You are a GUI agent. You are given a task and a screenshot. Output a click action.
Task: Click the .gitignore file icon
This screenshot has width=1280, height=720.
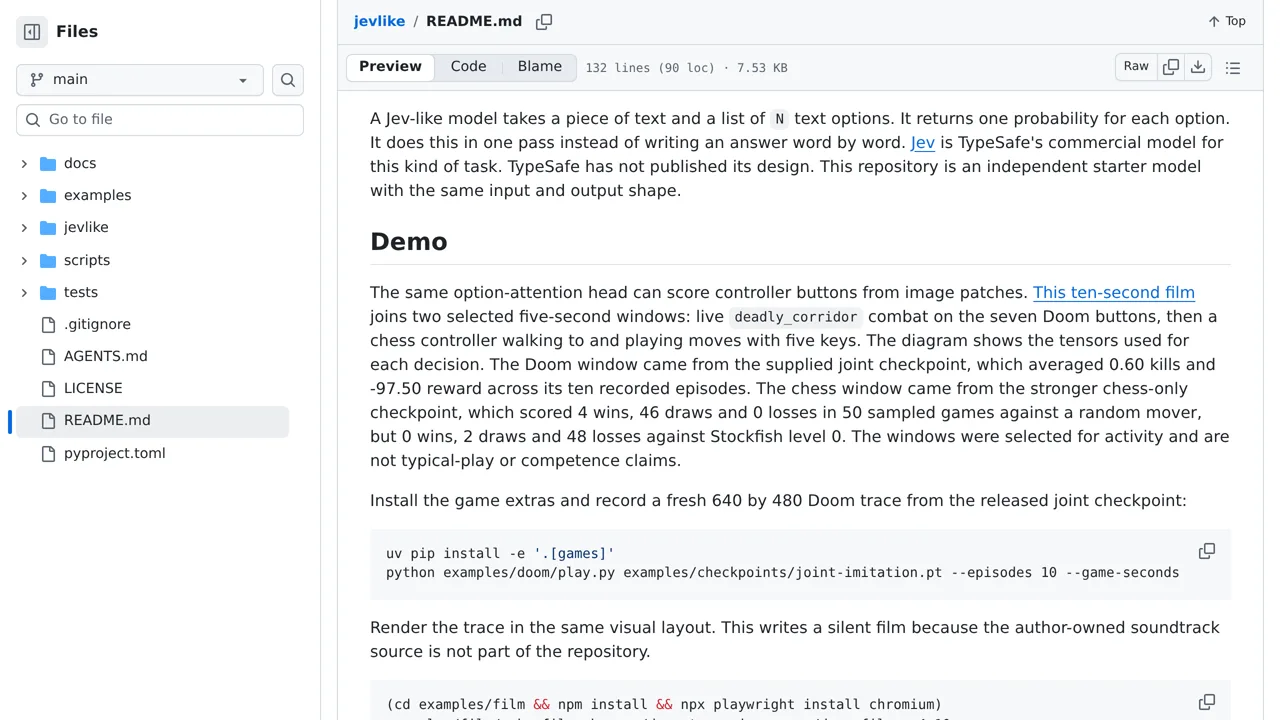click(48, 324)
